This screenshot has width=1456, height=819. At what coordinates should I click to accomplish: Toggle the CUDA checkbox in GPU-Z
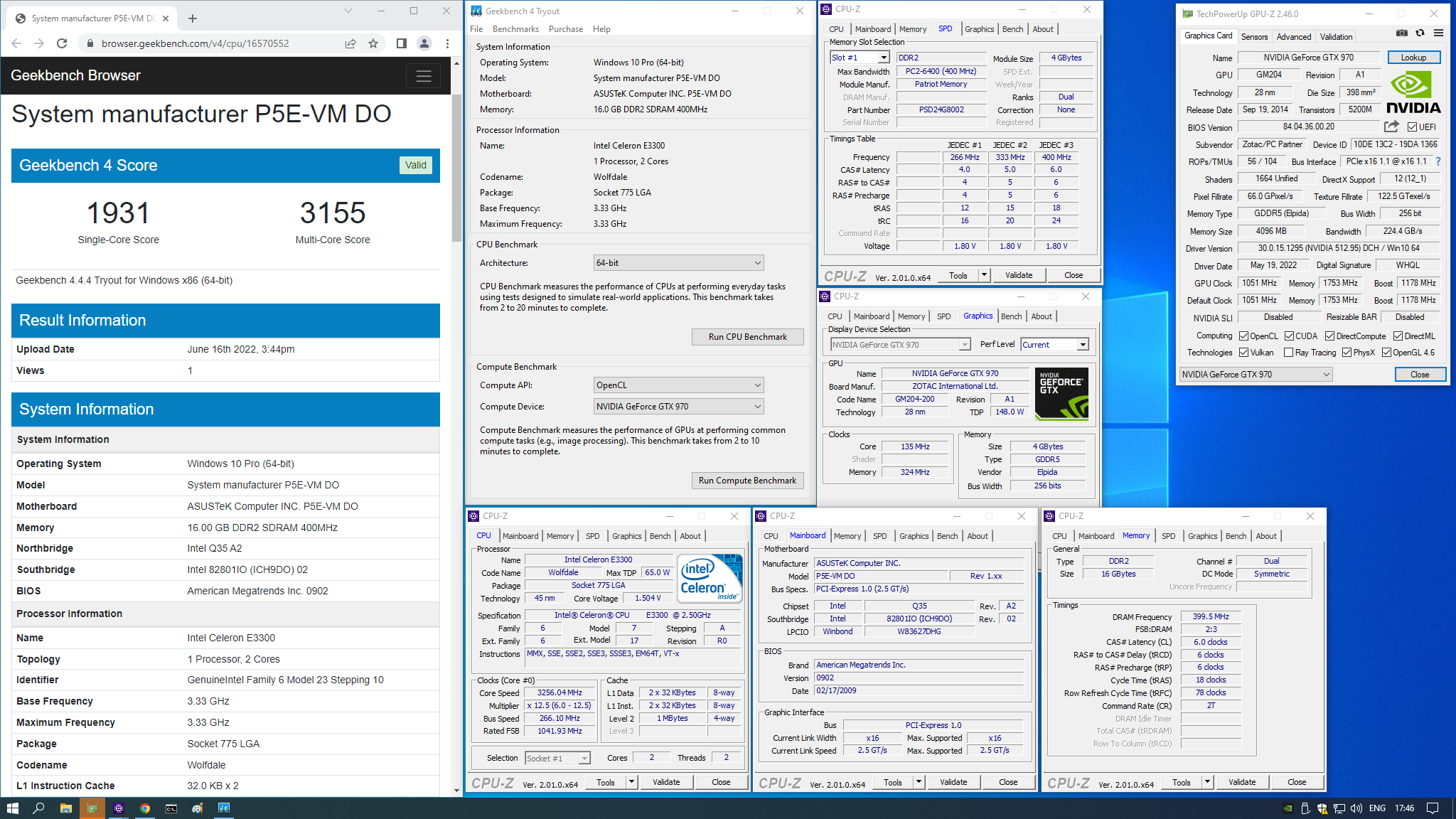(x=1289, y=336)
